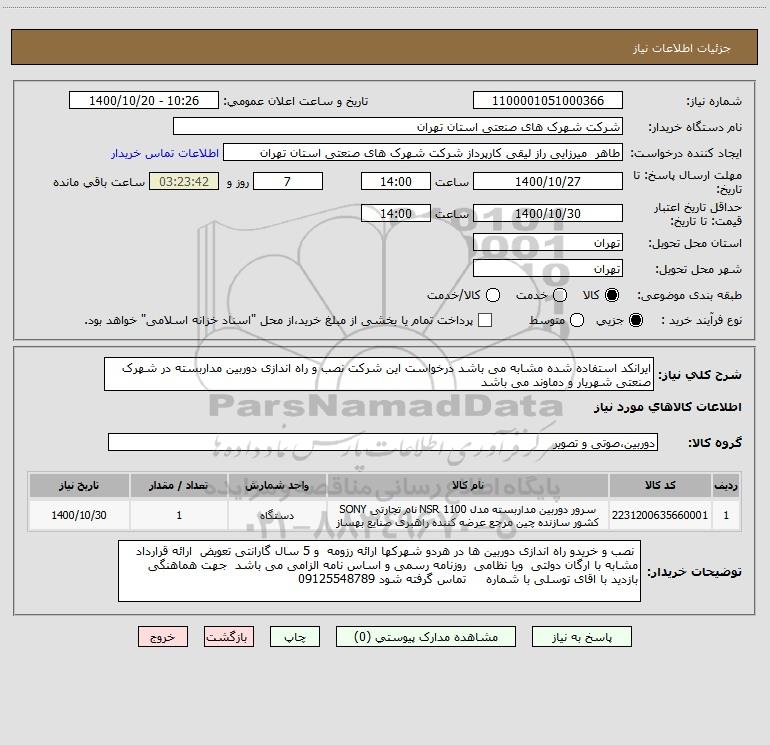Enable the اسناد خزانه اسلامی payment checkbox
This screenshot has width=770, height=745.
pos(485,320)
